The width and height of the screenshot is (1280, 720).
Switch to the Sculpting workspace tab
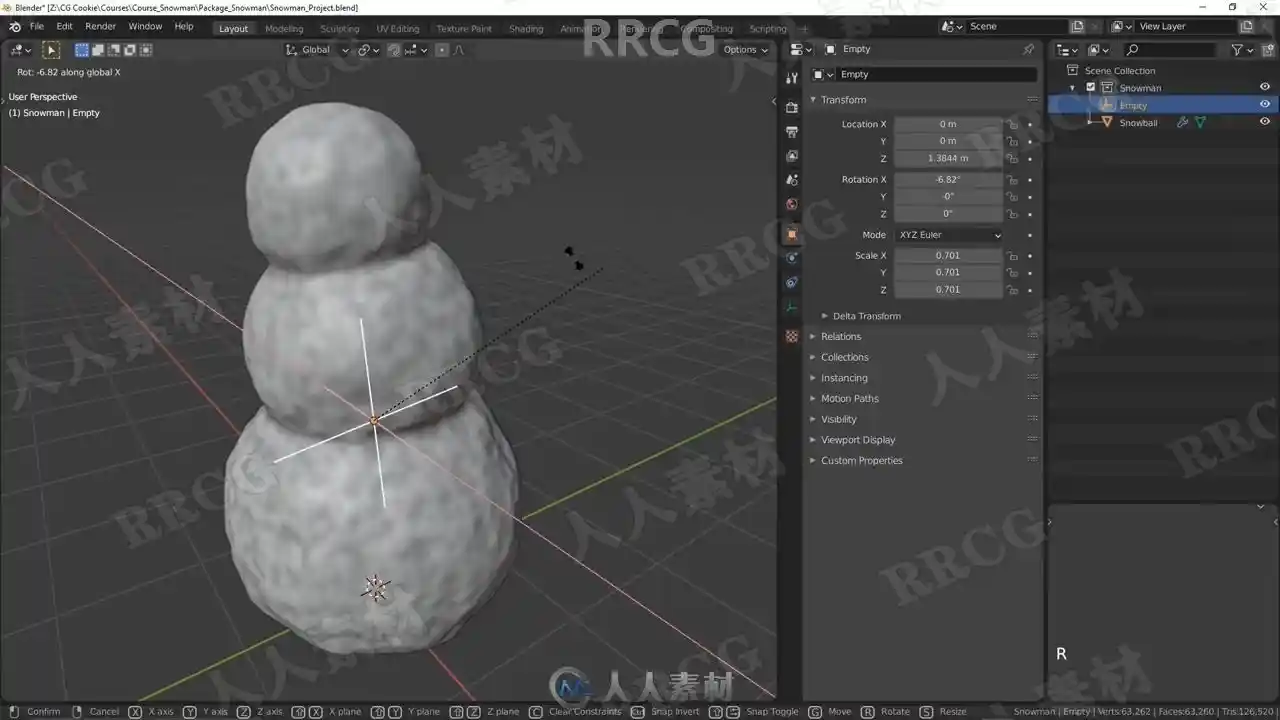pyautogui.click(x=340, y=28)
